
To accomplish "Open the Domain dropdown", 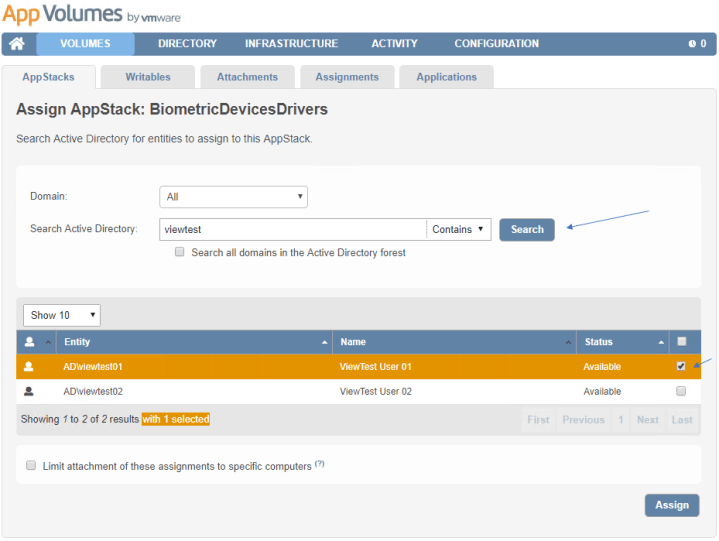I will [x=233, y=197].
